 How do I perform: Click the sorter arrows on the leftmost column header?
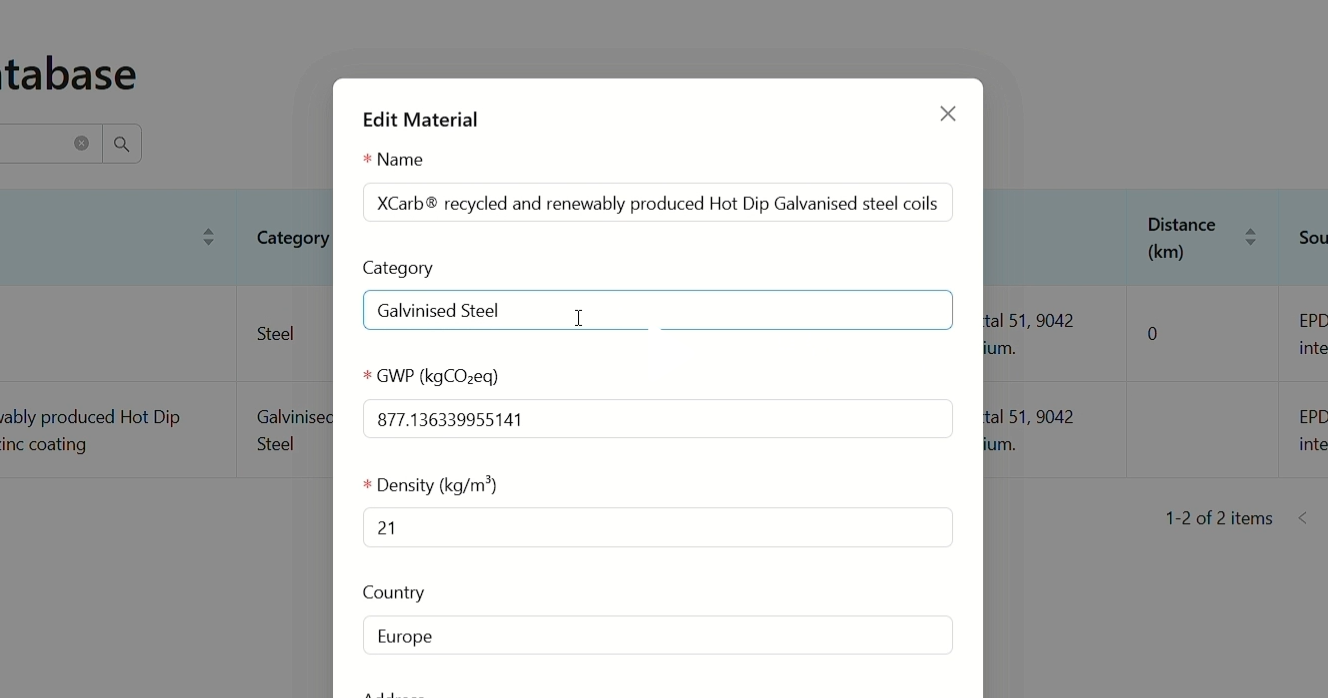click(207, 237)
